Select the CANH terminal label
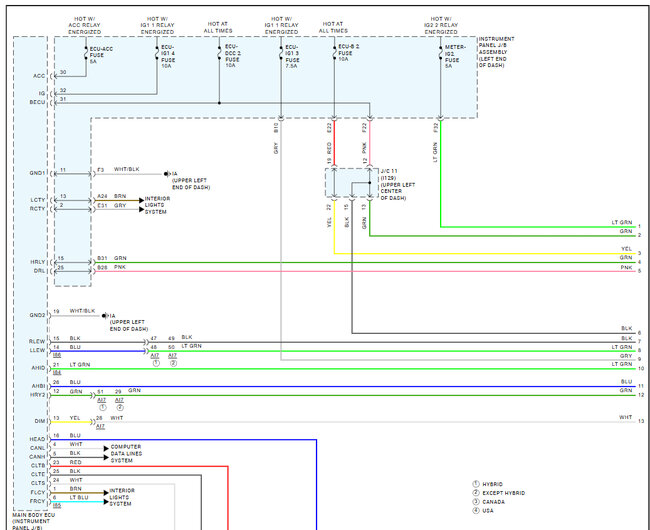This screenshot has width=650, height=530. (37, 457)
